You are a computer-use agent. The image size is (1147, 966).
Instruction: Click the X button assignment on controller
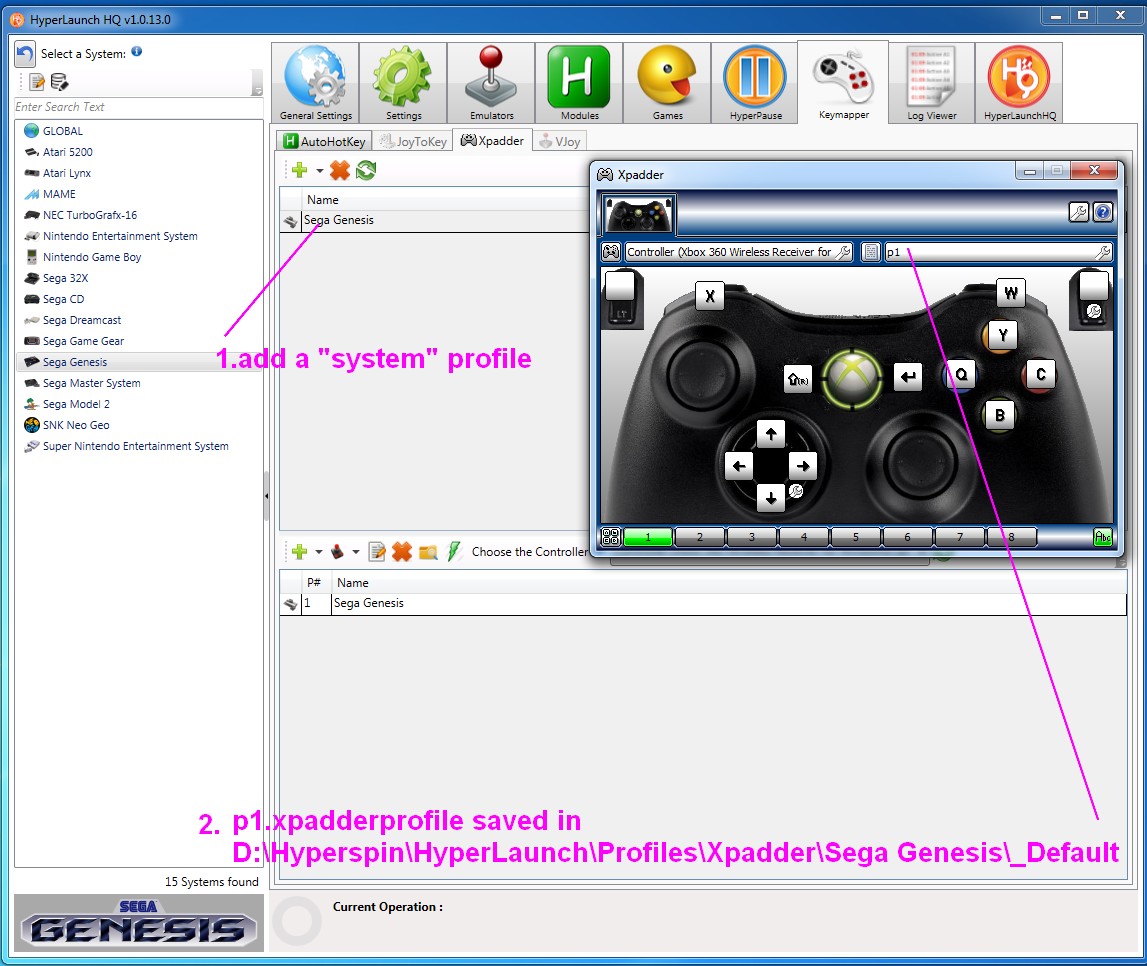710,296
